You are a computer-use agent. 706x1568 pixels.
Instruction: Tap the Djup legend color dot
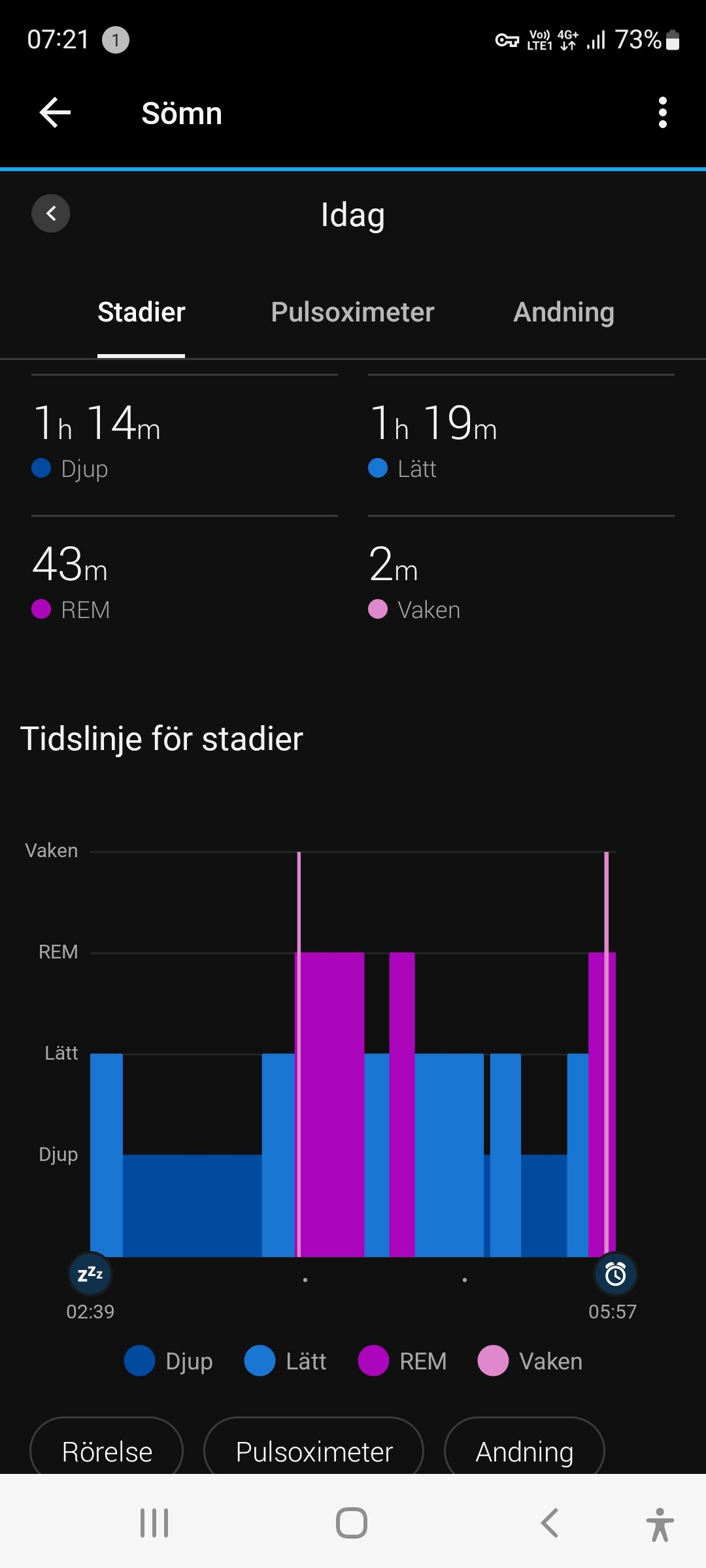139,1361
